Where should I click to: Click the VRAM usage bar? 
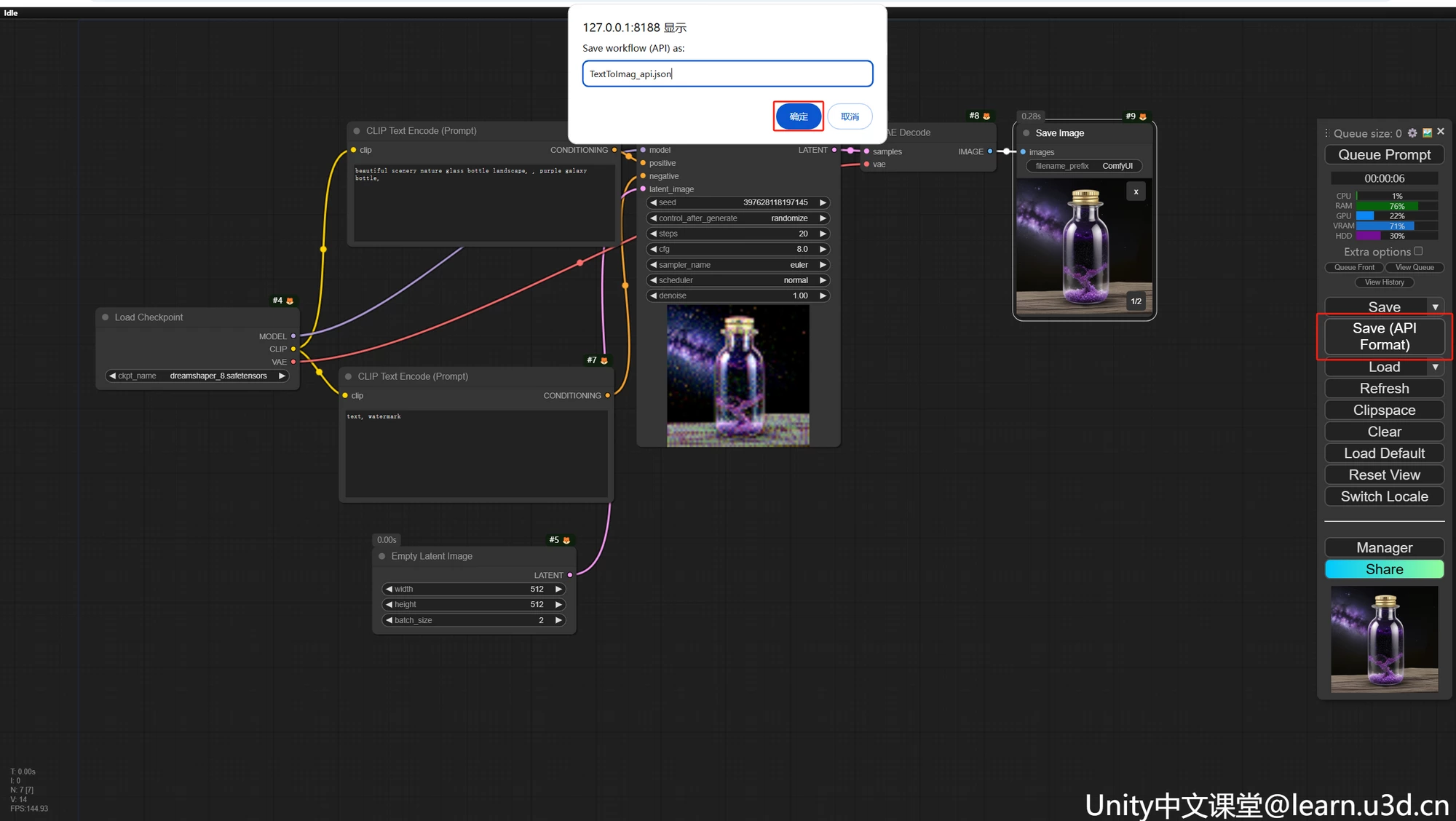pyautogui.click(x=1396, y=226)
